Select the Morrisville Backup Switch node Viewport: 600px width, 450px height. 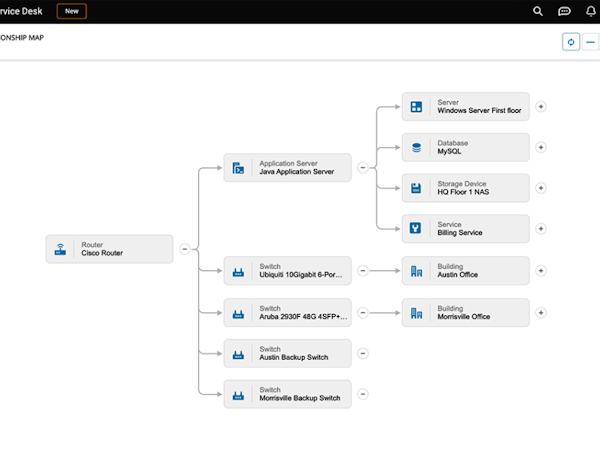[288, 393]
